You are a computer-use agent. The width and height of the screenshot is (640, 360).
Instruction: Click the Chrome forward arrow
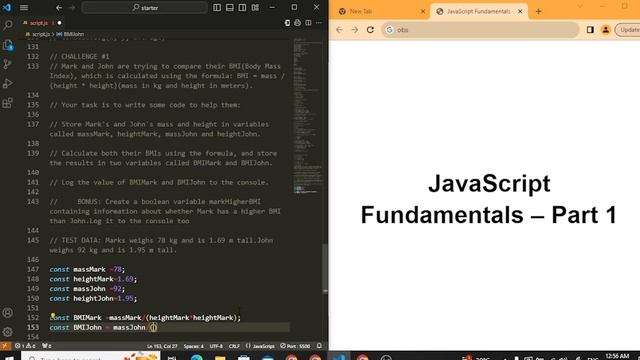coord(355,30)
